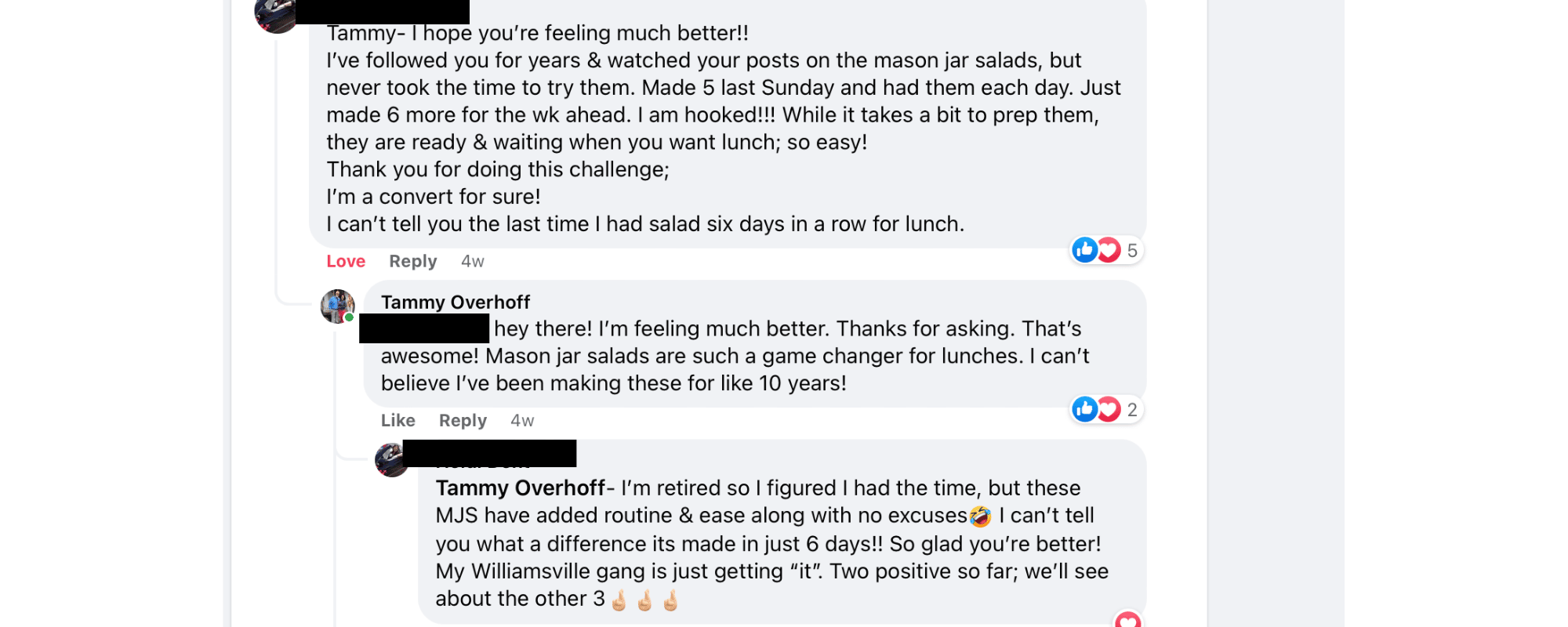Open Tammy Overhoff's profile picture
The width and height of the screenshot is (1568, 627).
pos(338,306)
